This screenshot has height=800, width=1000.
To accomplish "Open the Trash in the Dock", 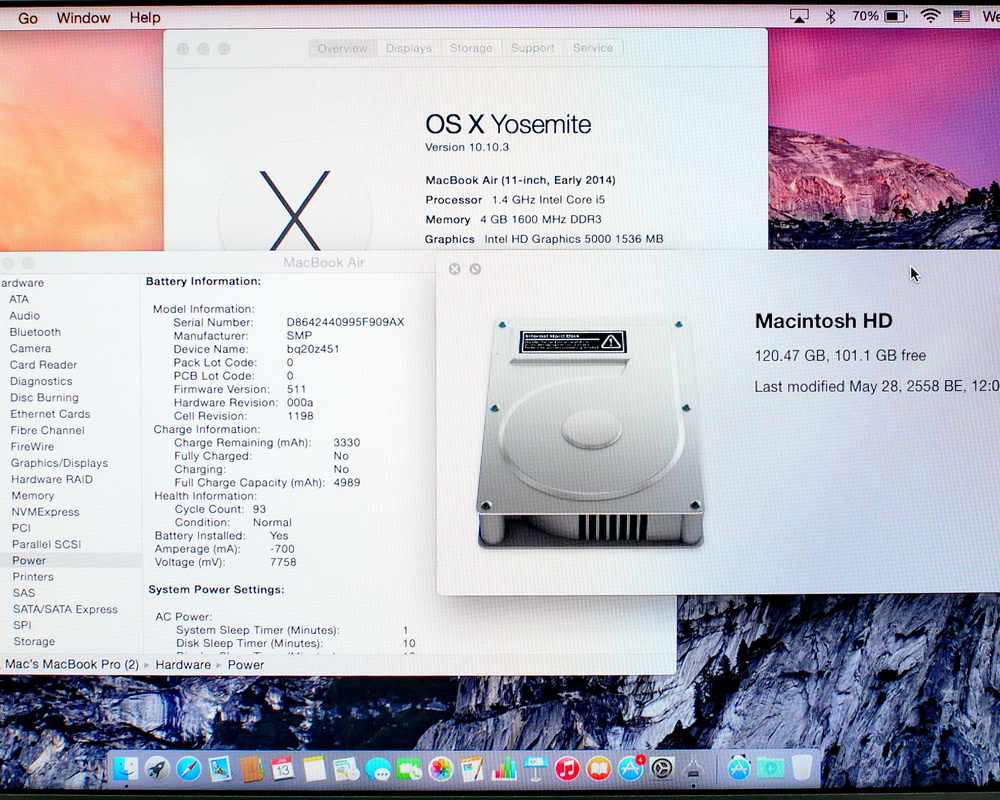I will [x=802, y=767].
